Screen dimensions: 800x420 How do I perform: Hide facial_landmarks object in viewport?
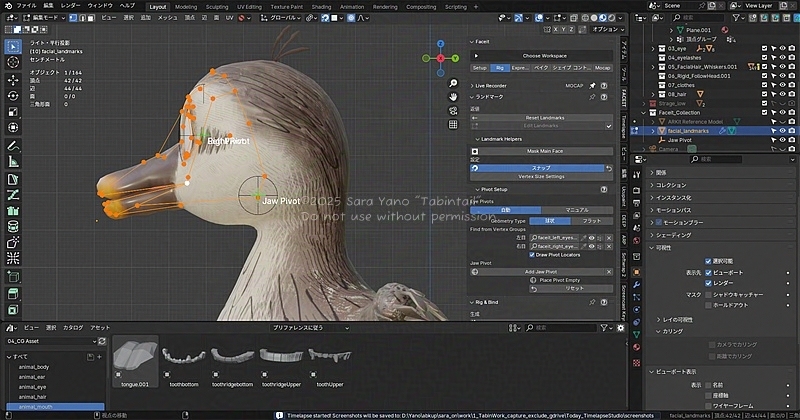pos(782,131)
